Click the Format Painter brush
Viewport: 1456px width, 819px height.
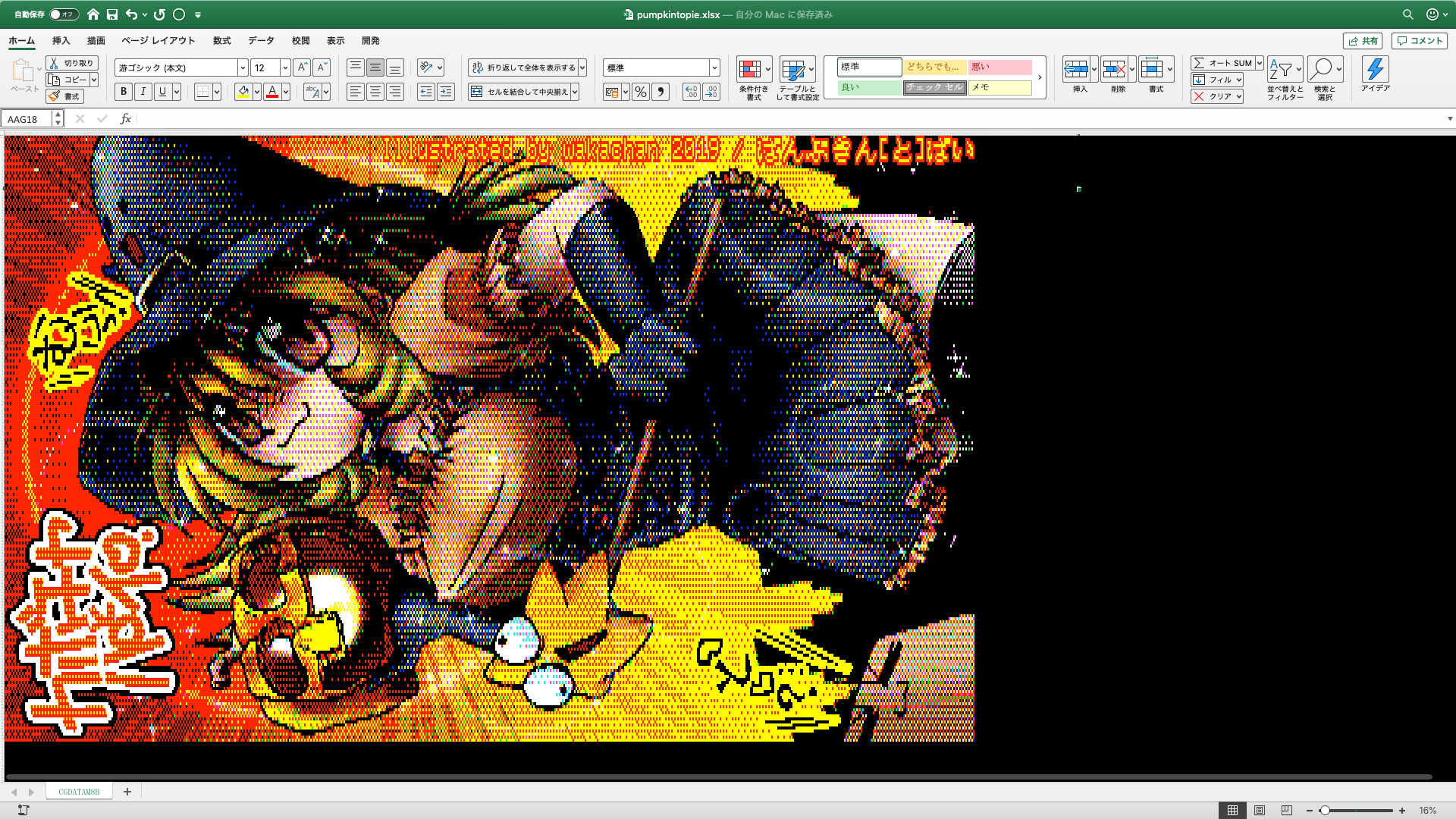tap(64, 96)
